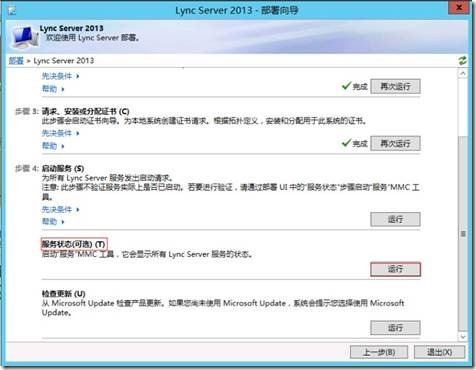Expand 帮助 under step 3 certificates

coord(53,146)
